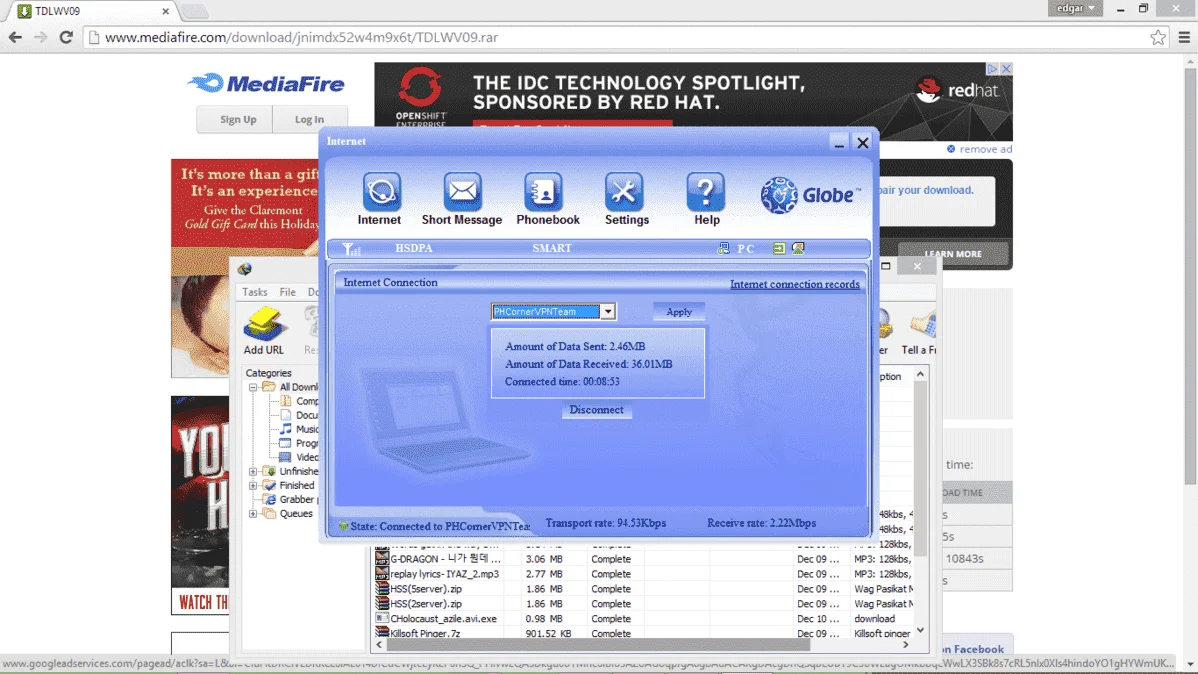Click the LEARN MORE ad button
This screenshot has height=674, width=1198.
point(953,254)
